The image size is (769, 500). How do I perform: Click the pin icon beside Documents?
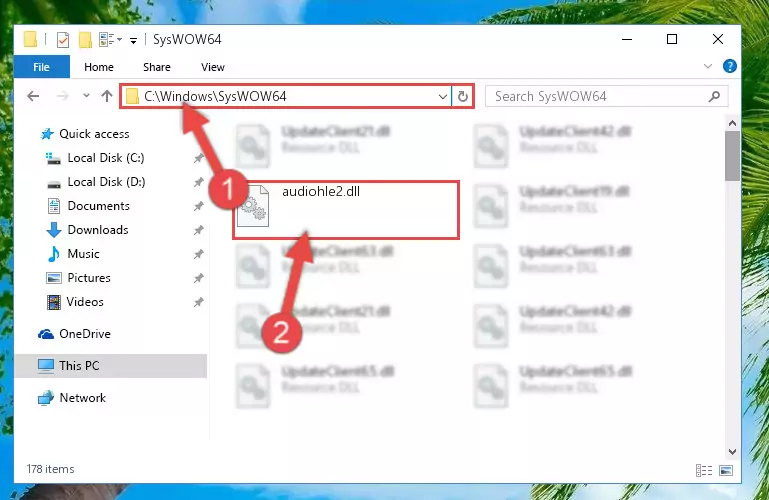click(x=198, y=206)
